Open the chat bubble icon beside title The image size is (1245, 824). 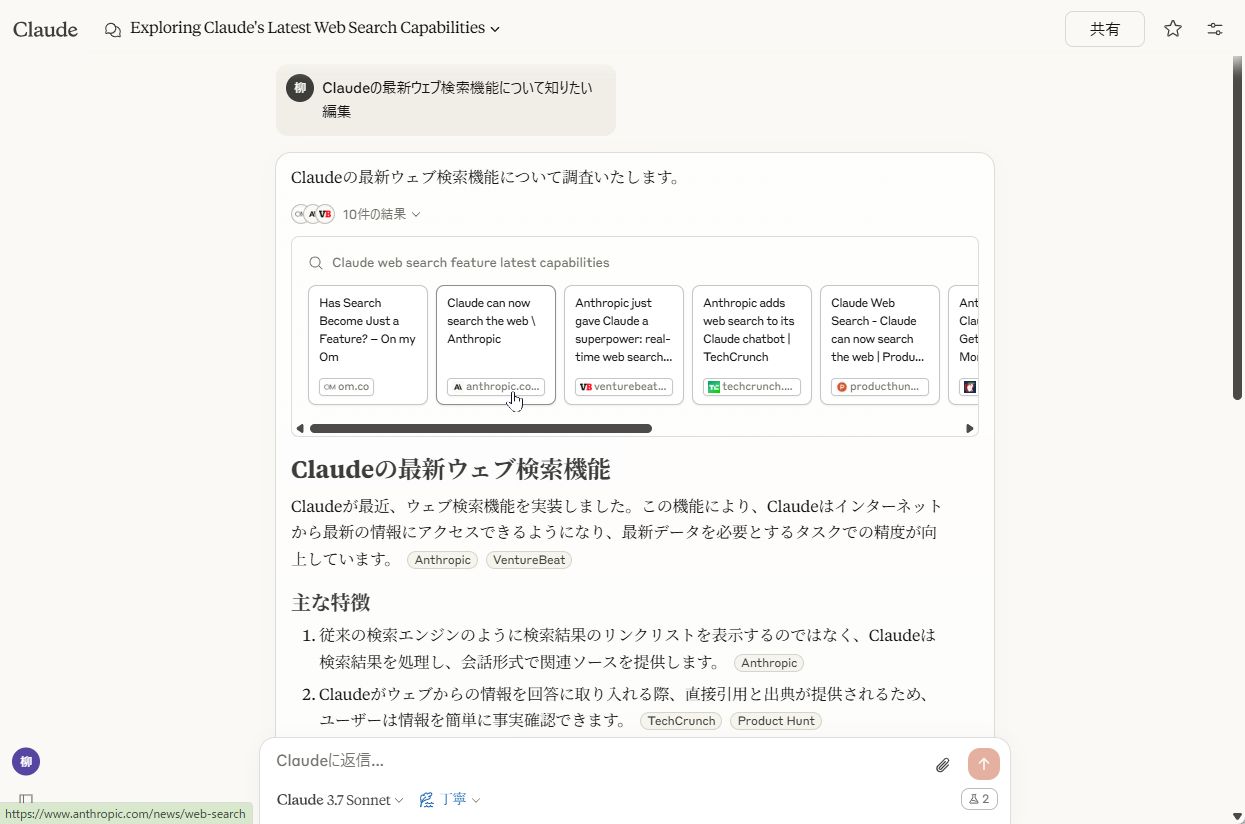pos(113,29)
